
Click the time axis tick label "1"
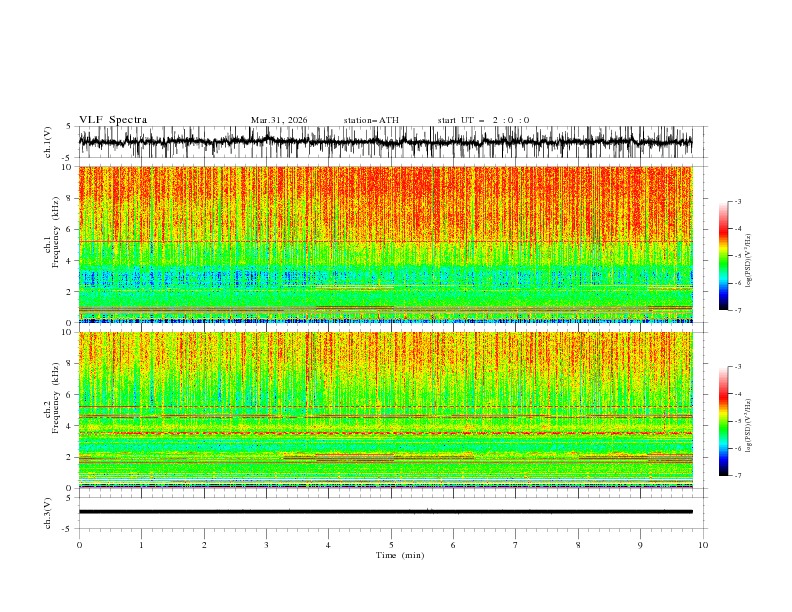point(141,545)
